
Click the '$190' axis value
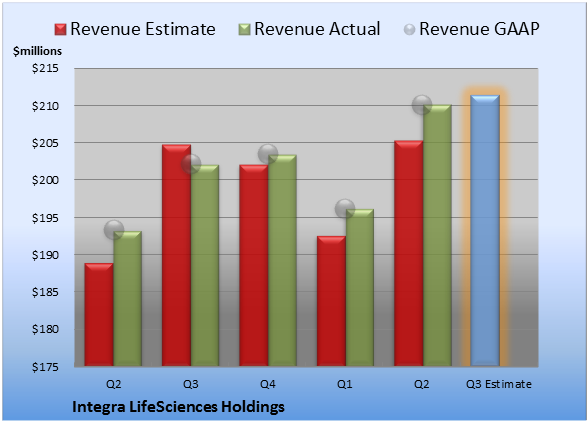click(46, 255)
